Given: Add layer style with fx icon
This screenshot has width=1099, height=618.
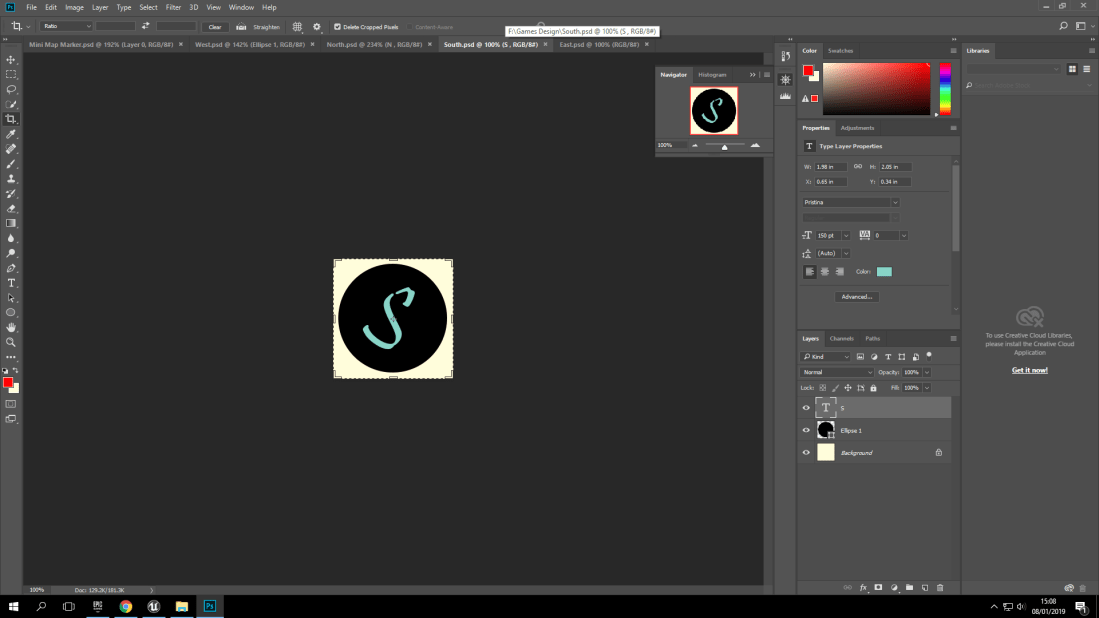Looking at the screenshot, I should click(x=862, y=587).
